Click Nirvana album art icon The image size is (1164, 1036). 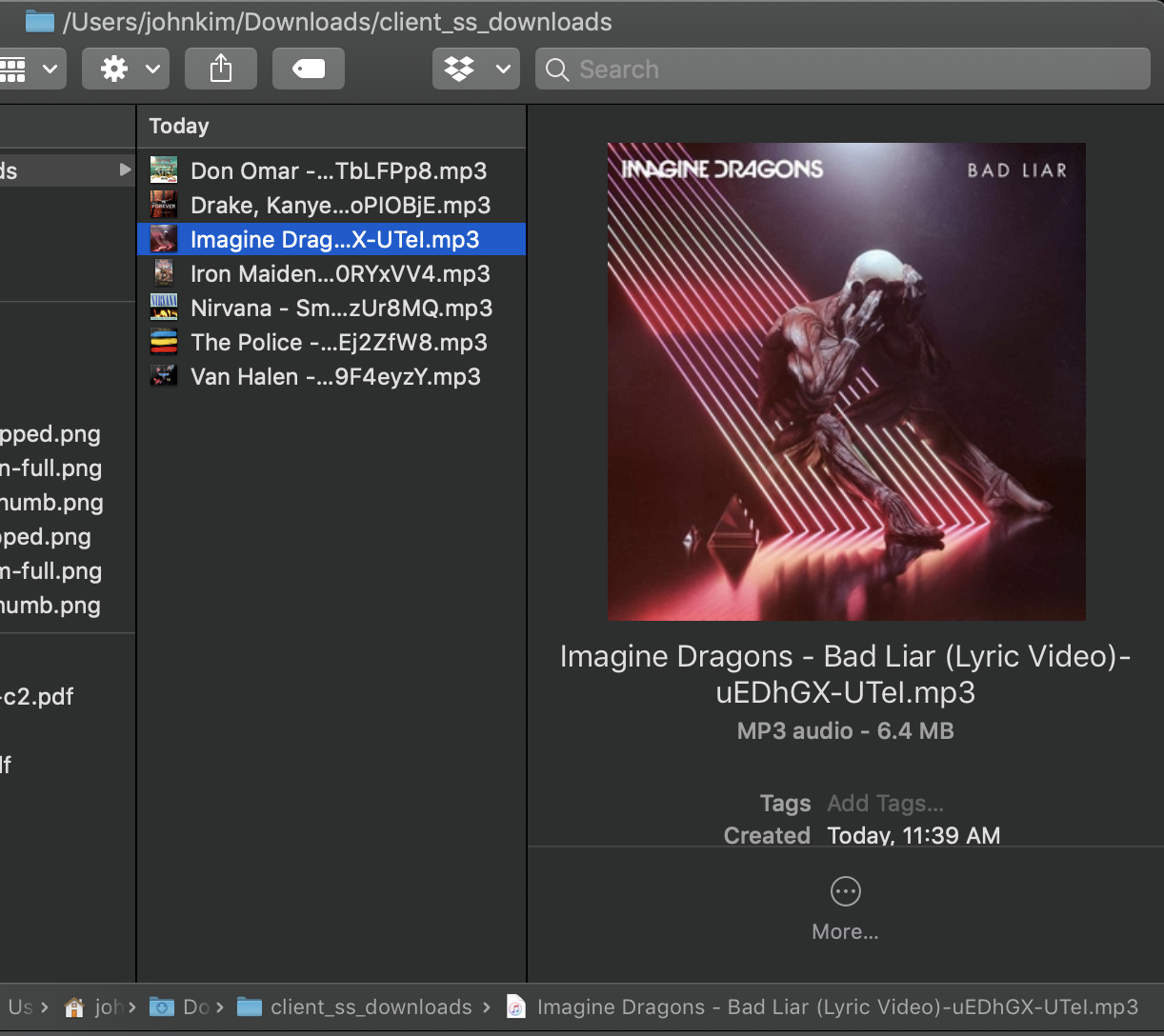(164, 308)
